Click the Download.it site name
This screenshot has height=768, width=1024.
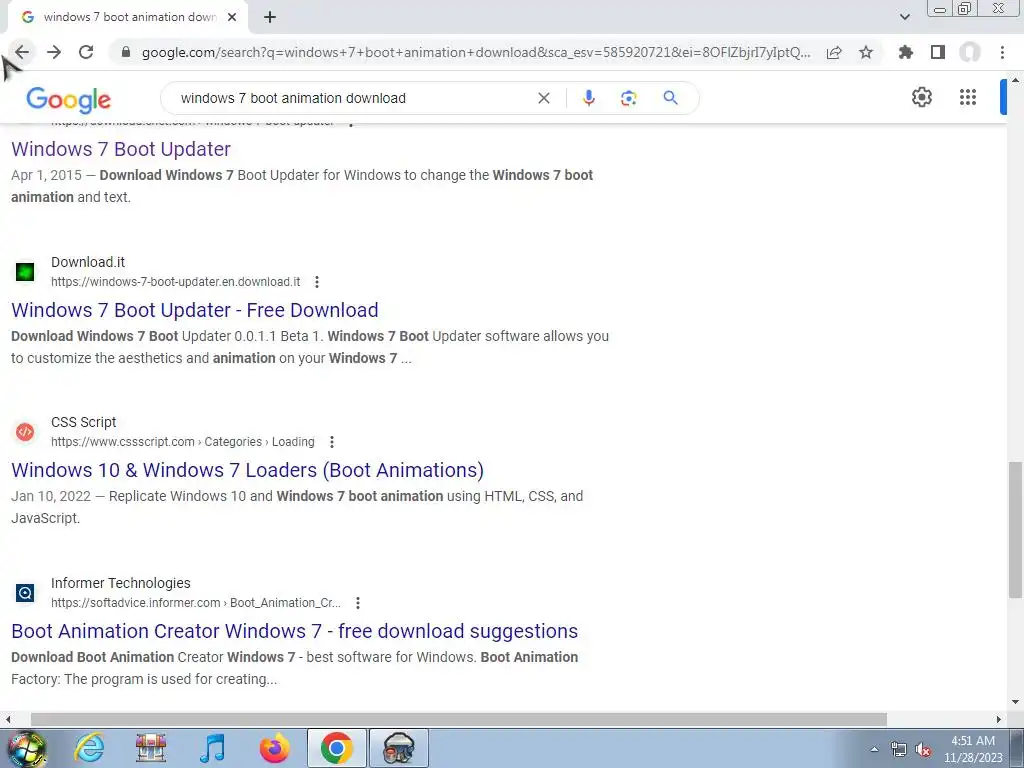[88, 262]
